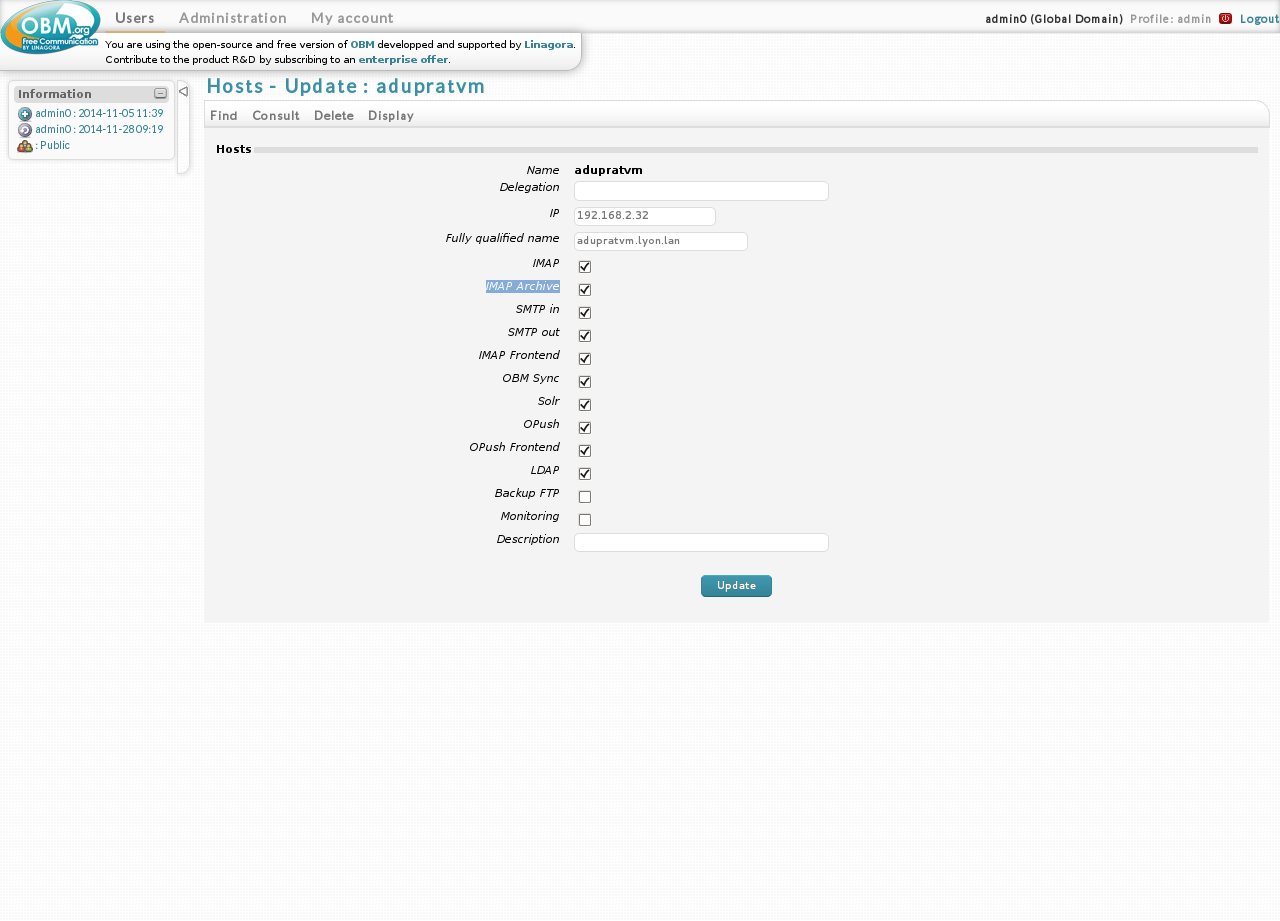The image size is (1280, 921).
Task: Click the Description input field
Action: point(701,542)
